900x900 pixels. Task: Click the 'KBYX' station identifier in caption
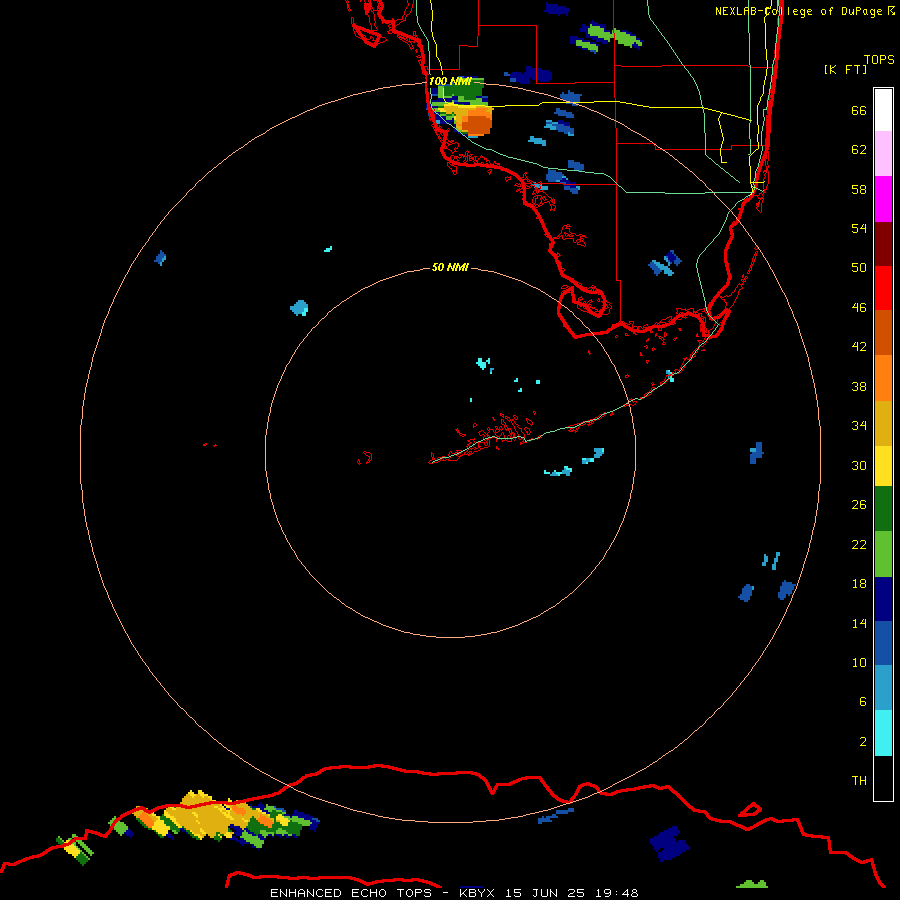(476, 893)
